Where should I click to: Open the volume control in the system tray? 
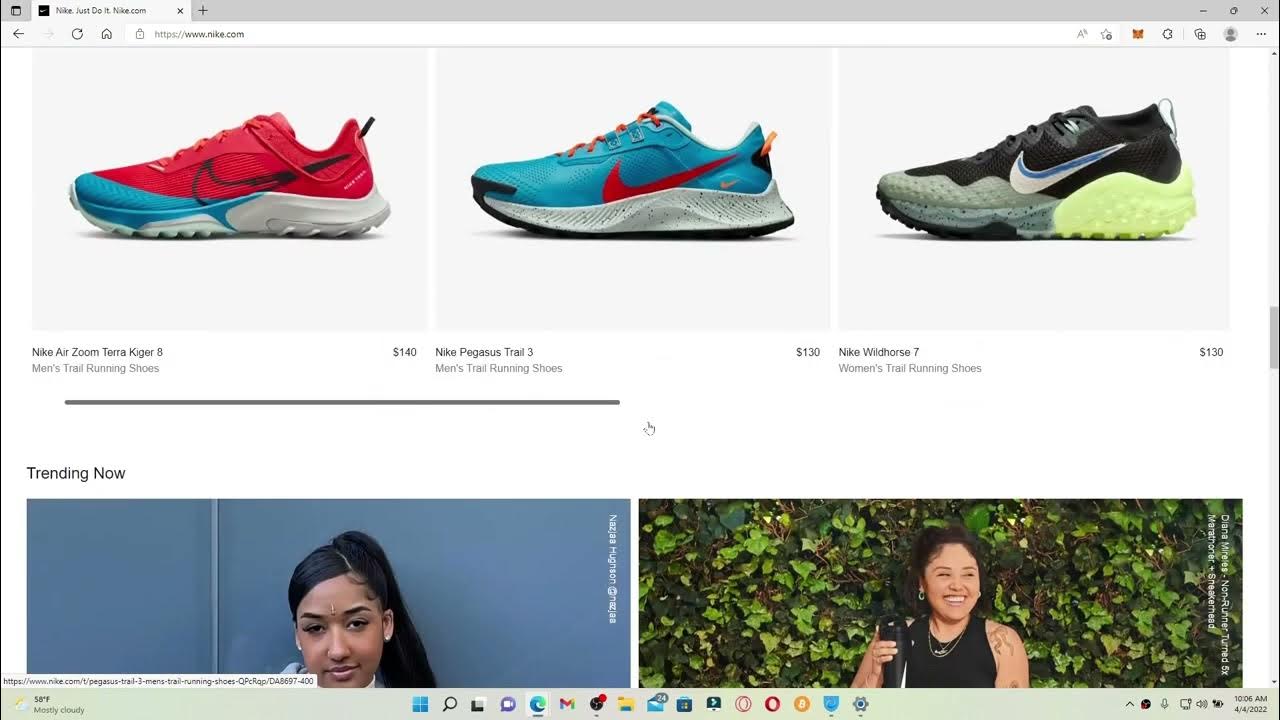click(x=1202, y=704)
